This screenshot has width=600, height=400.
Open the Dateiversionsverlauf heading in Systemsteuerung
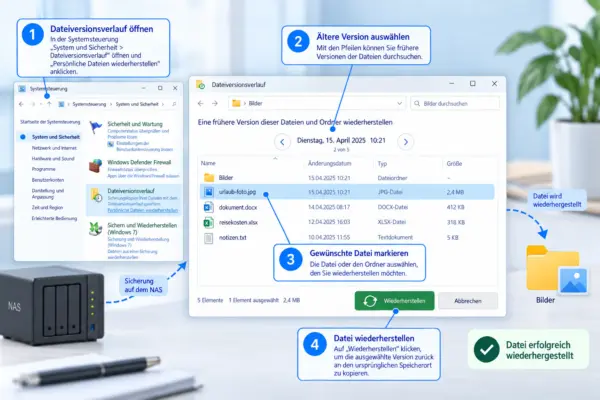click(131, 191)
